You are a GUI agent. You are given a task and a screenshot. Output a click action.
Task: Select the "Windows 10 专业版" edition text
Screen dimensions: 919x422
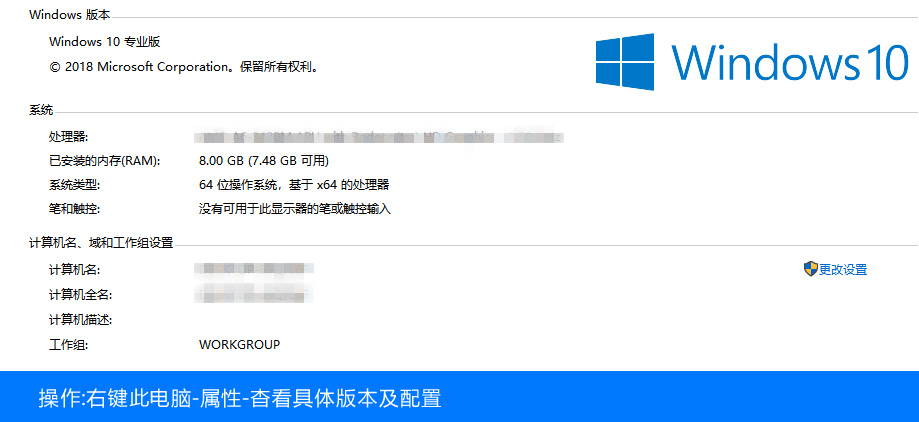(x=104, y=42)
